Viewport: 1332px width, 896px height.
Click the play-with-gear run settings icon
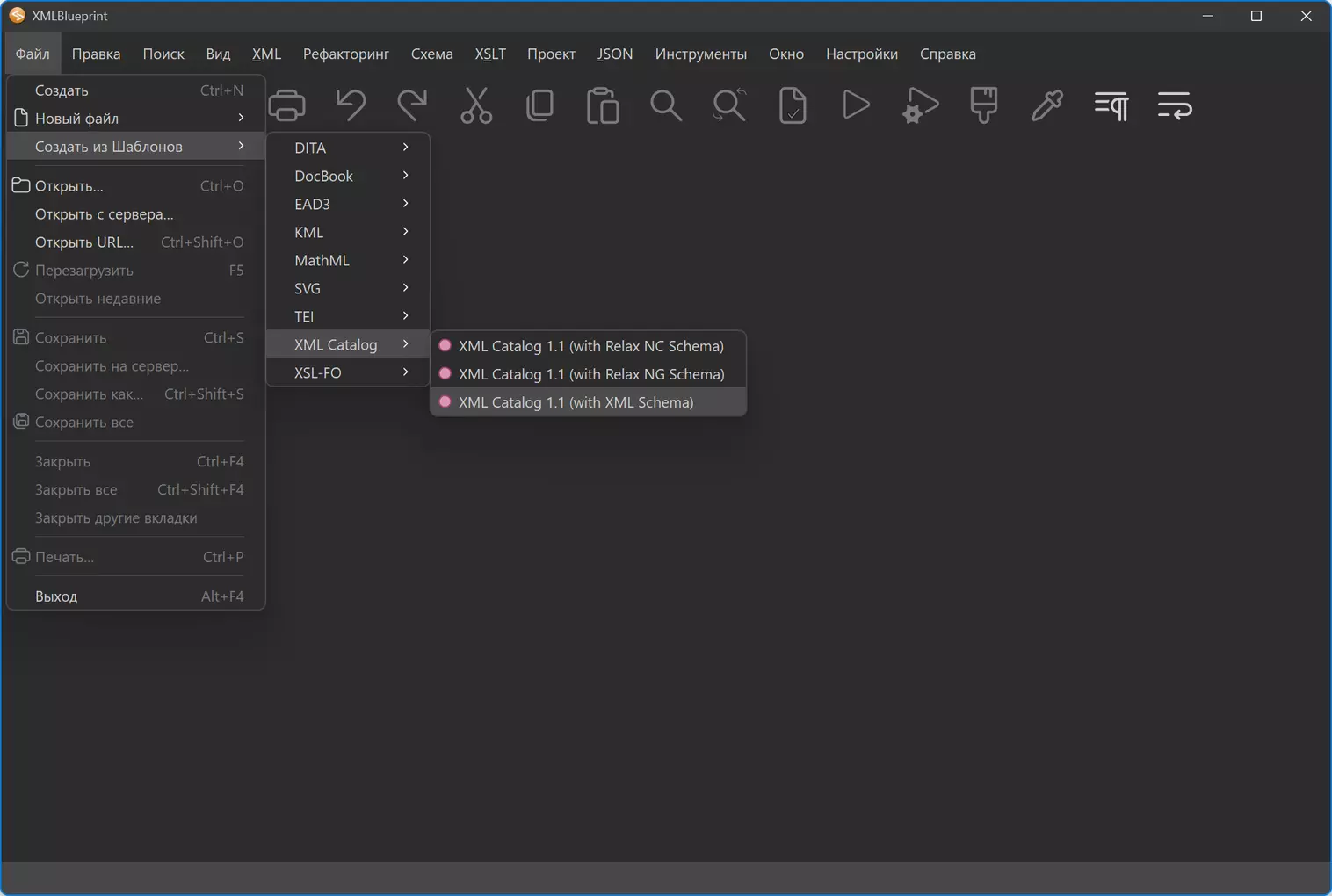pyautogui.click(x=920, y=105)
